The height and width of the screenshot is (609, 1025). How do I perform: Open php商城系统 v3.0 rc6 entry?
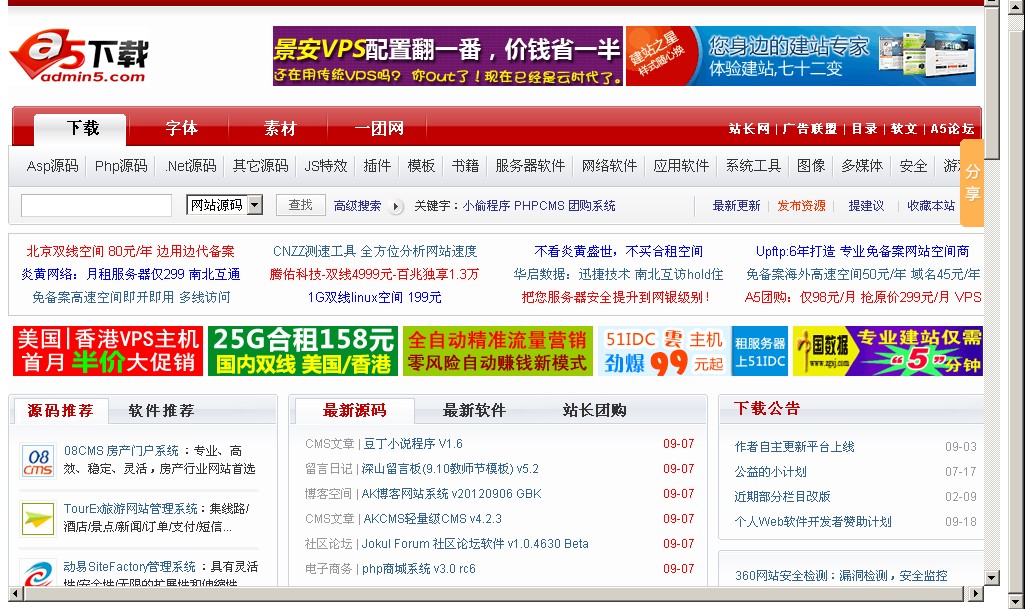[x=418, y=568]
